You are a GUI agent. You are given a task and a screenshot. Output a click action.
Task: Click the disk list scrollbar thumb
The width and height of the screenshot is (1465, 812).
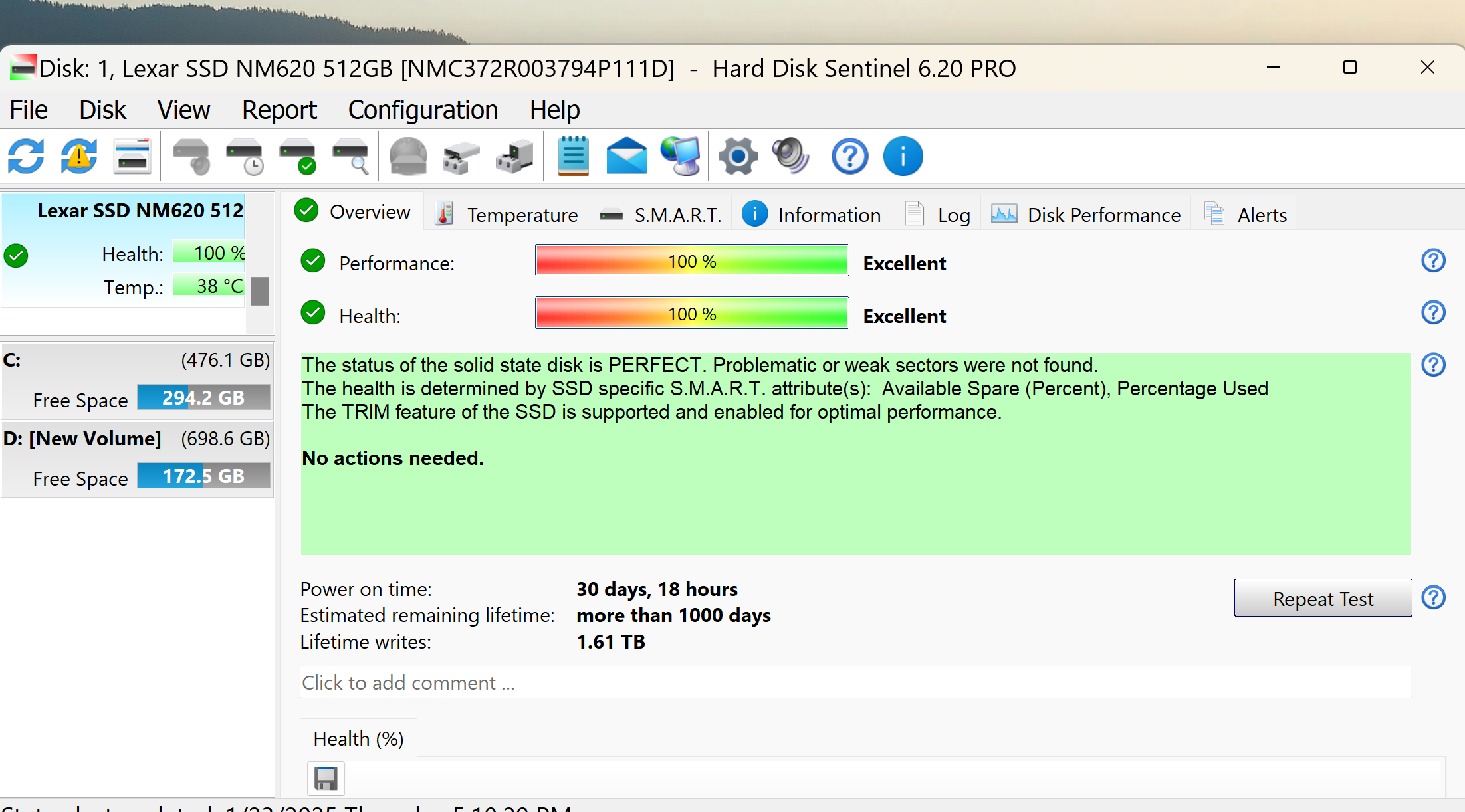click(260, 291)
